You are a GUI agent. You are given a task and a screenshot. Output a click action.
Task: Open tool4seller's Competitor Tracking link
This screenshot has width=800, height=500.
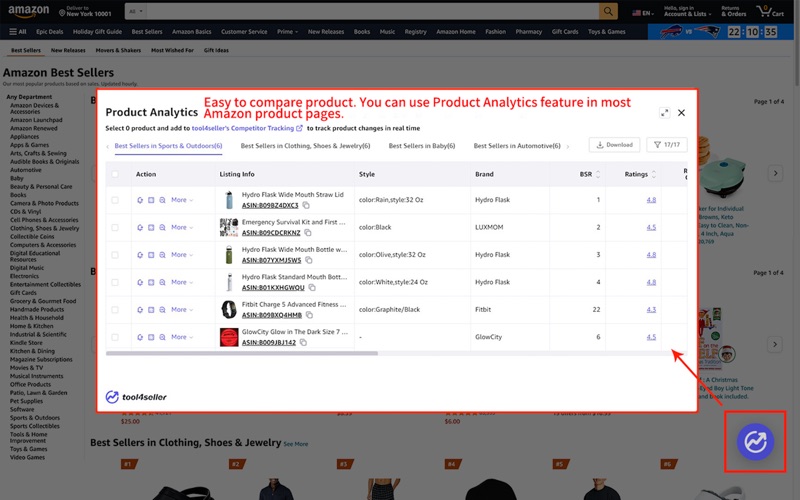click(247, 129)
